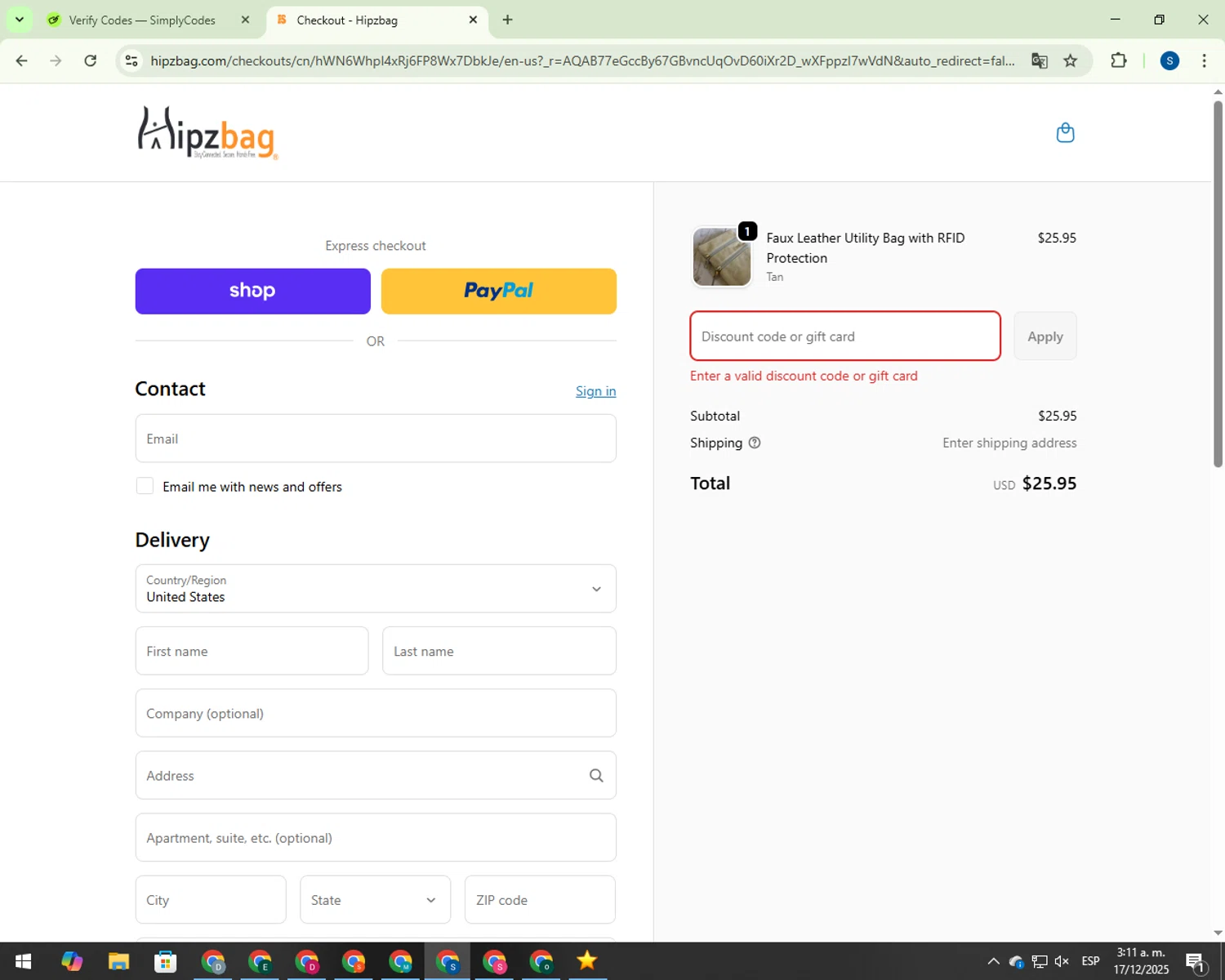
Task: Pay with Shop express checkout
Action: coord(252,291)
